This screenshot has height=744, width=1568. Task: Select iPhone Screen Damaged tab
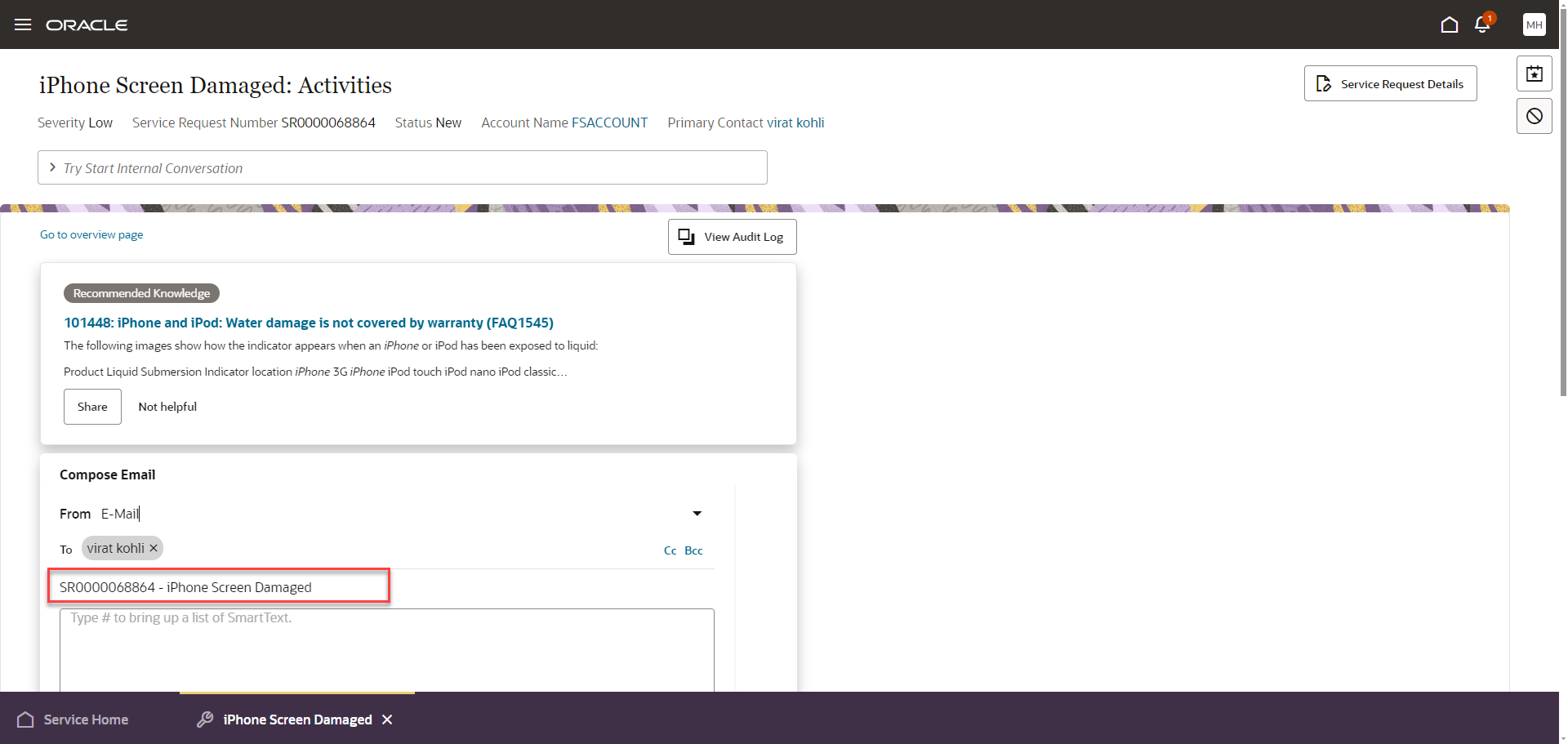tap(297, 719)
